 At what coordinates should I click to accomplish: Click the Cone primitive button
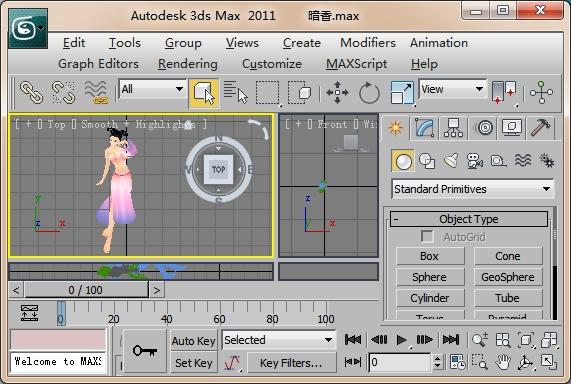click(508, 256)
